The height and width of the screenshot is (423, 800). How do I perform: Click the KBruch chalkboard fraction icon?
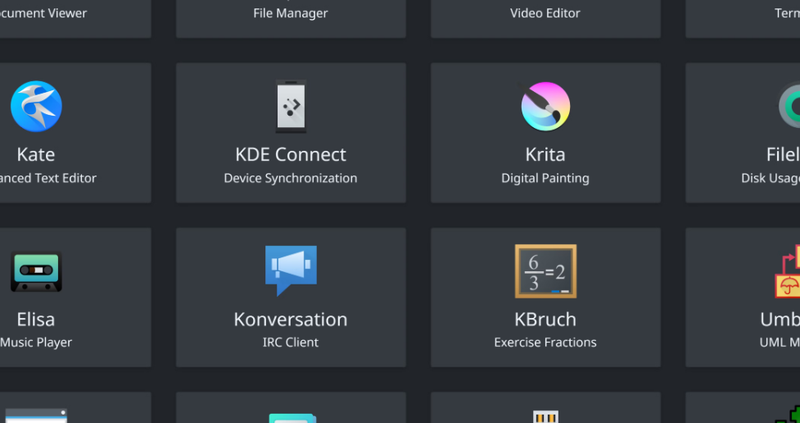coord(545,271)
